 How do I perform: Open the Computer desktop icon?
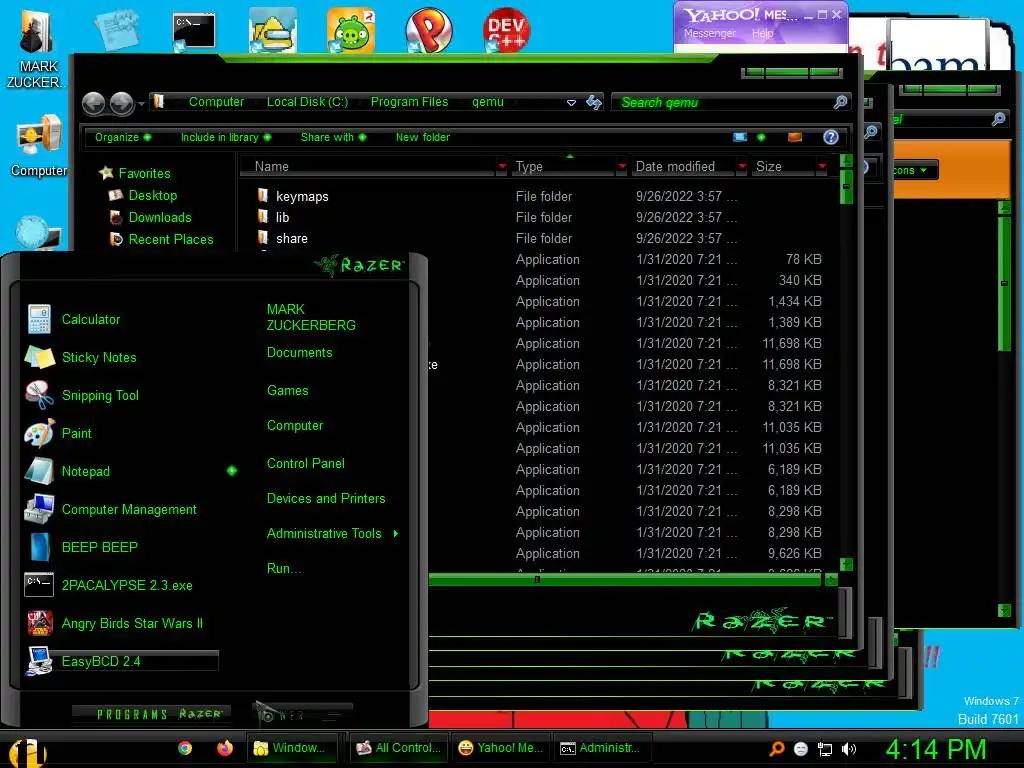[x=39, y=147]
